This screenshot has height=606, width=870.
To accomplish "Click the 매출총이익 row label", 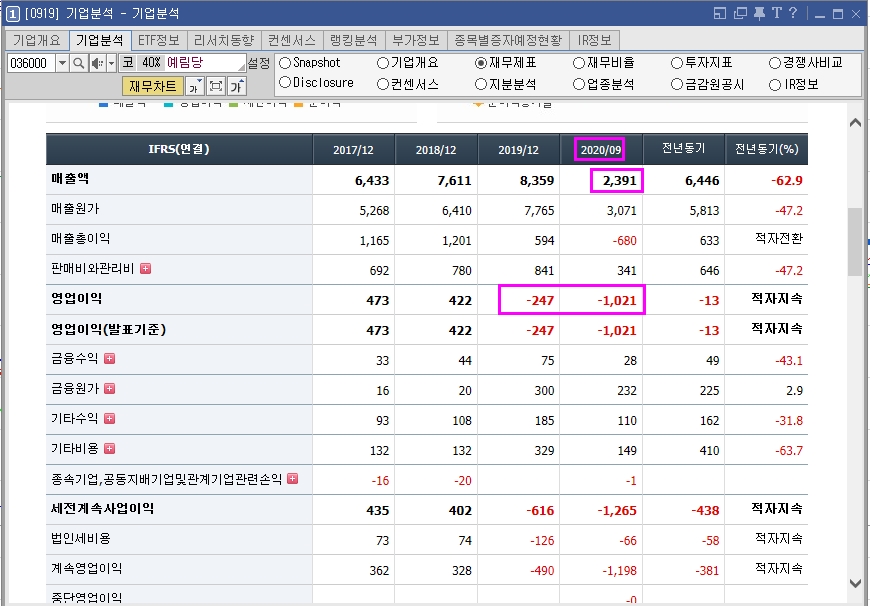I will [81, 239].
